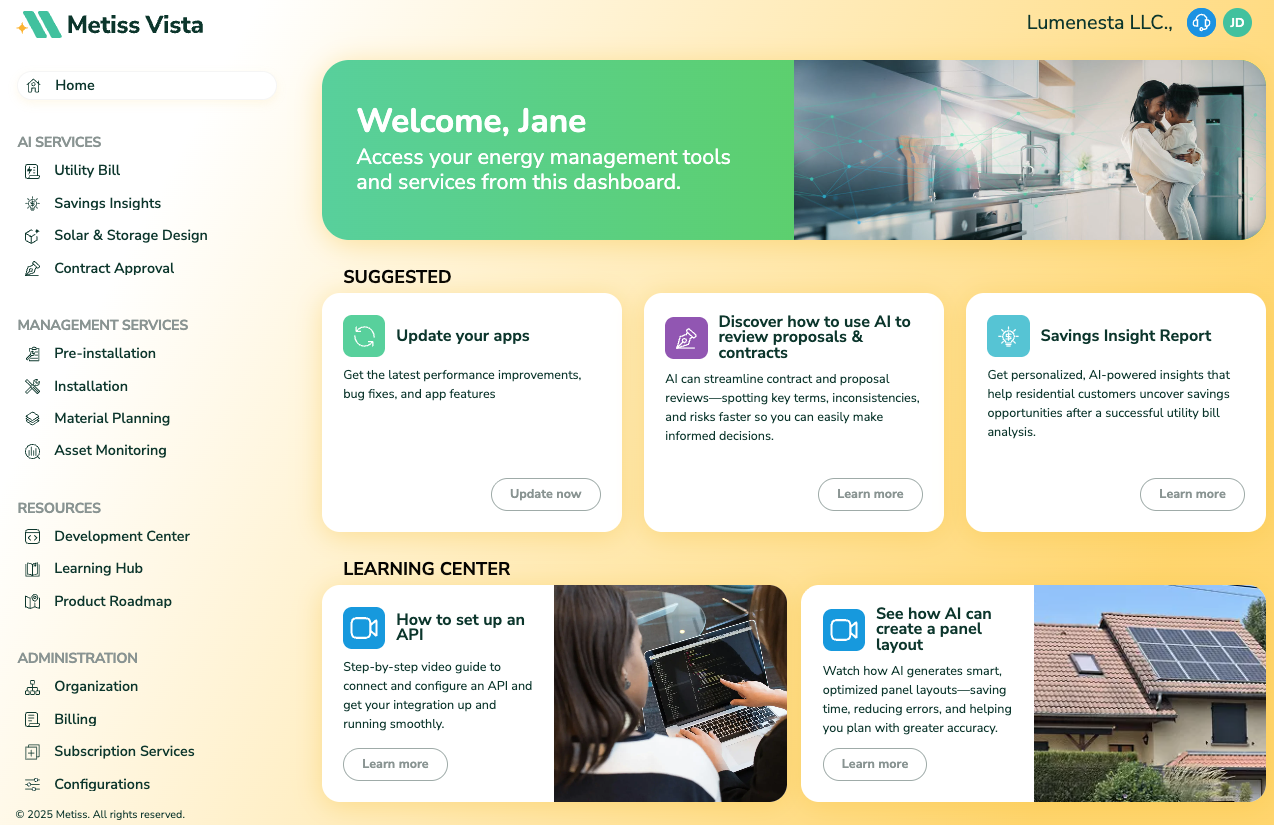Image resolution: width=1274 pixels, height=825 pixels.
Task: Open Configurations page
Action: pyautogui.click(x=102, y=785)
